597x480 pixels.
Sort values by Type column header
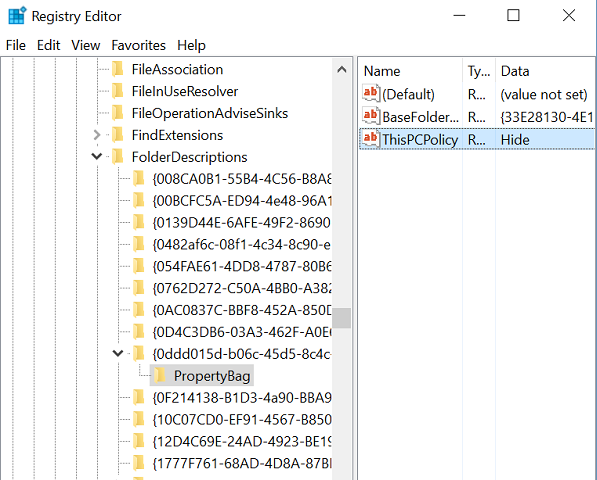click(479, 71)
